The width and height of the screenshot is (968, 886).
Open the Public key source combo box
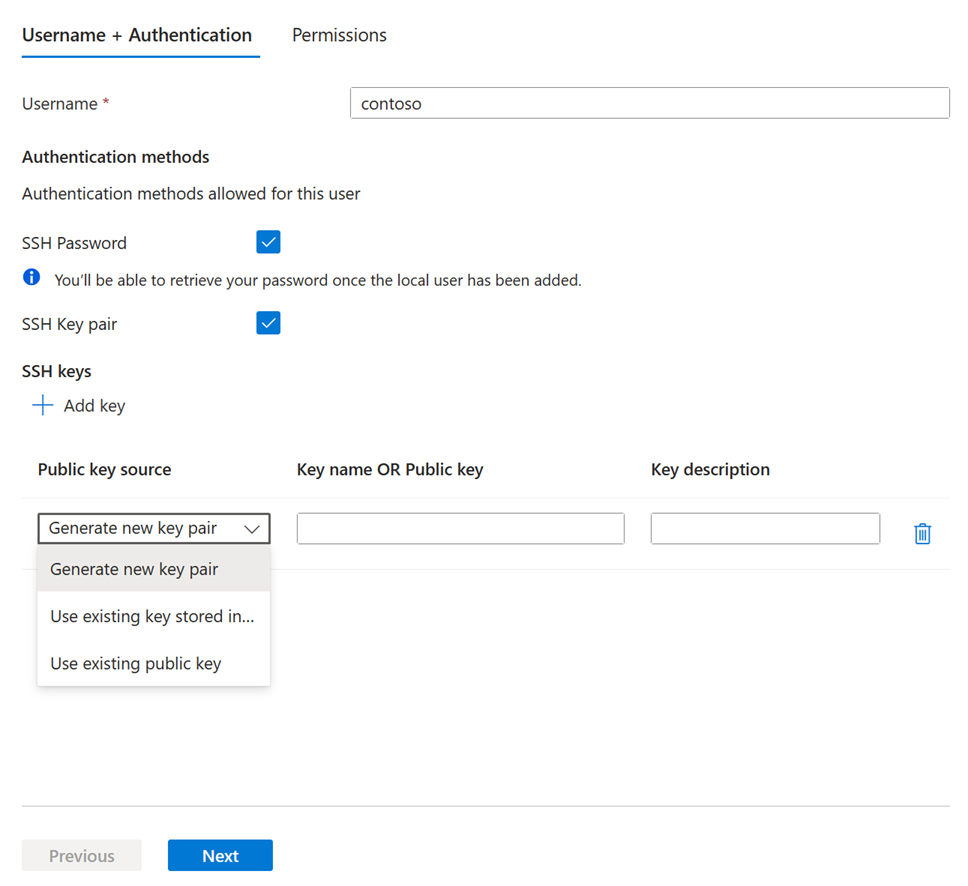click(150, 528)
